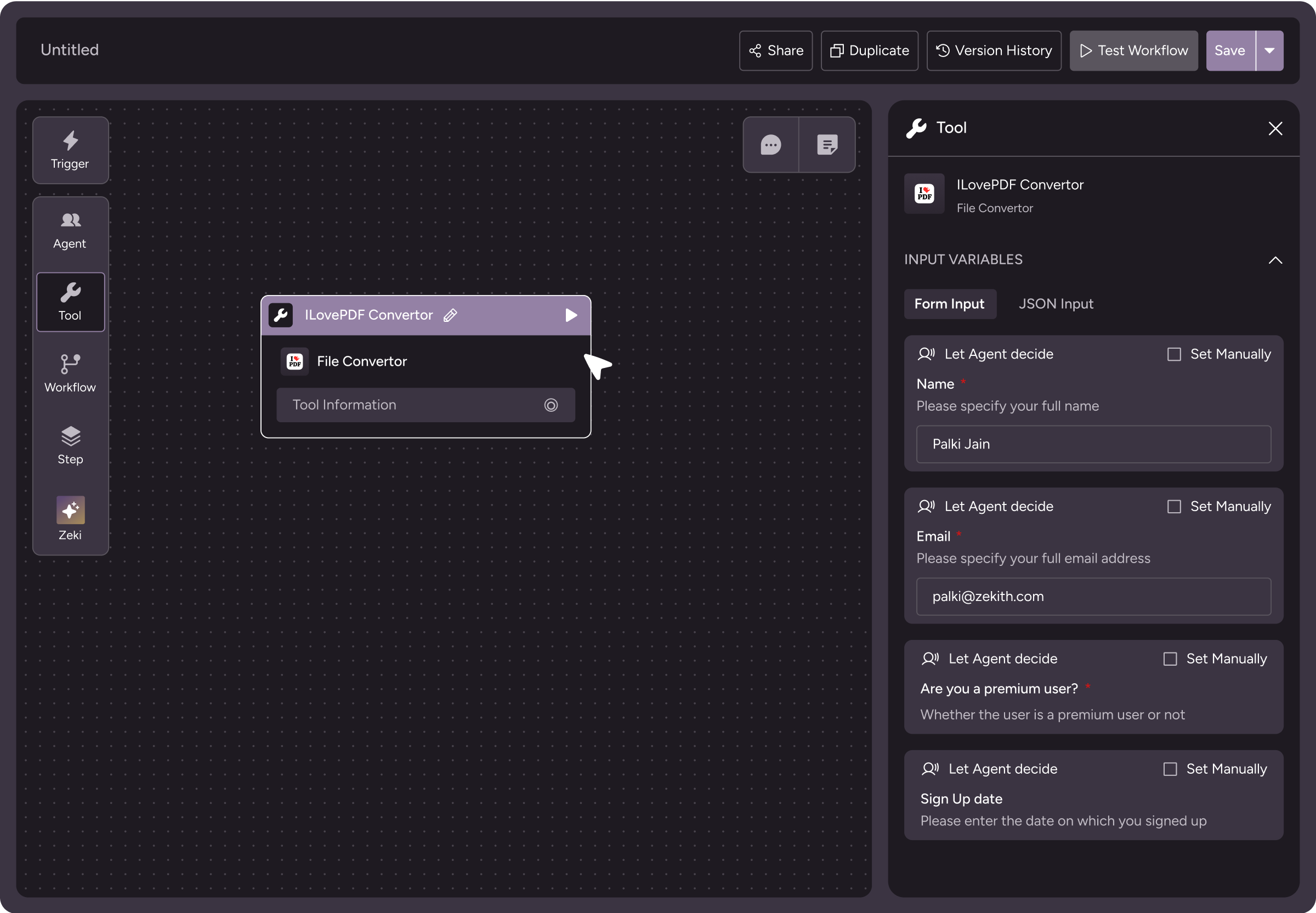1316x913 pixels.
Task: Click the Email input field
Action: 1093,596
